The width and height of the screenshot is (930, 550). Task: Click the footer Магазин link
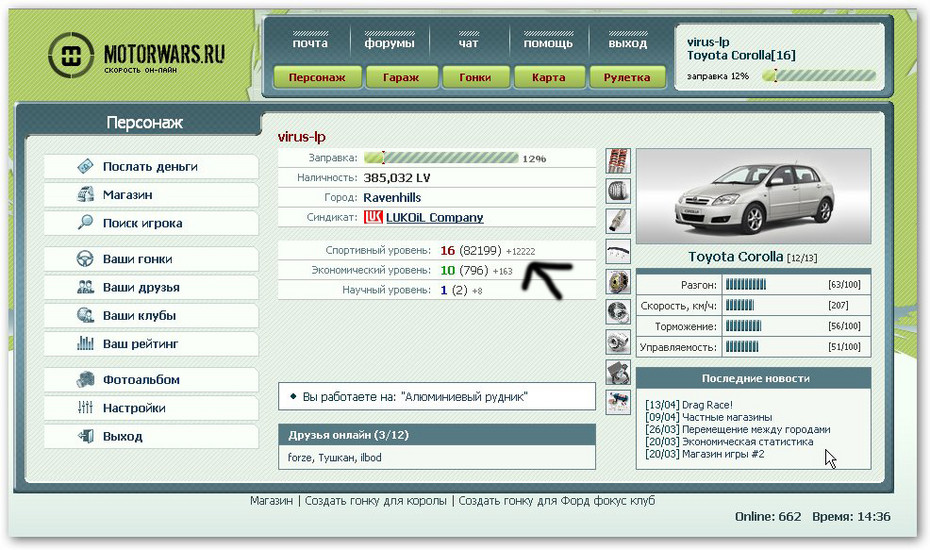271,501
